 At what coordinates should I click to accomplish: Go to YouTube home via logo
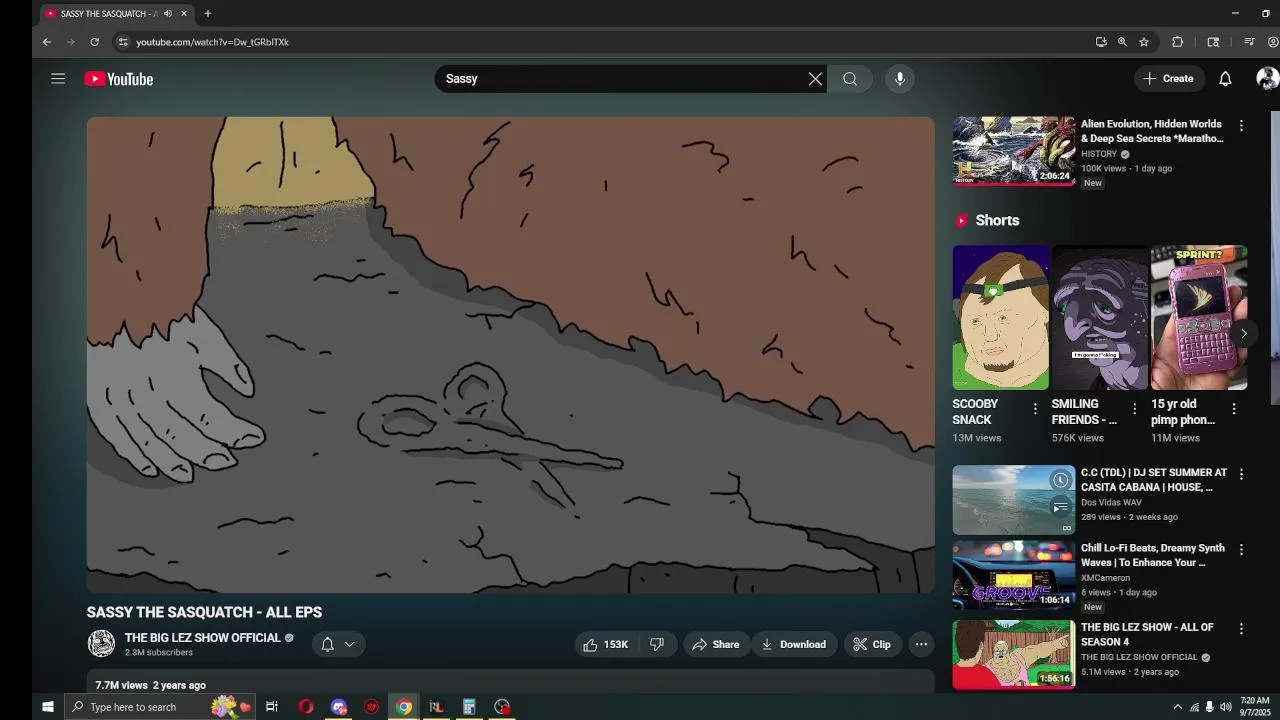click(119, 79)
